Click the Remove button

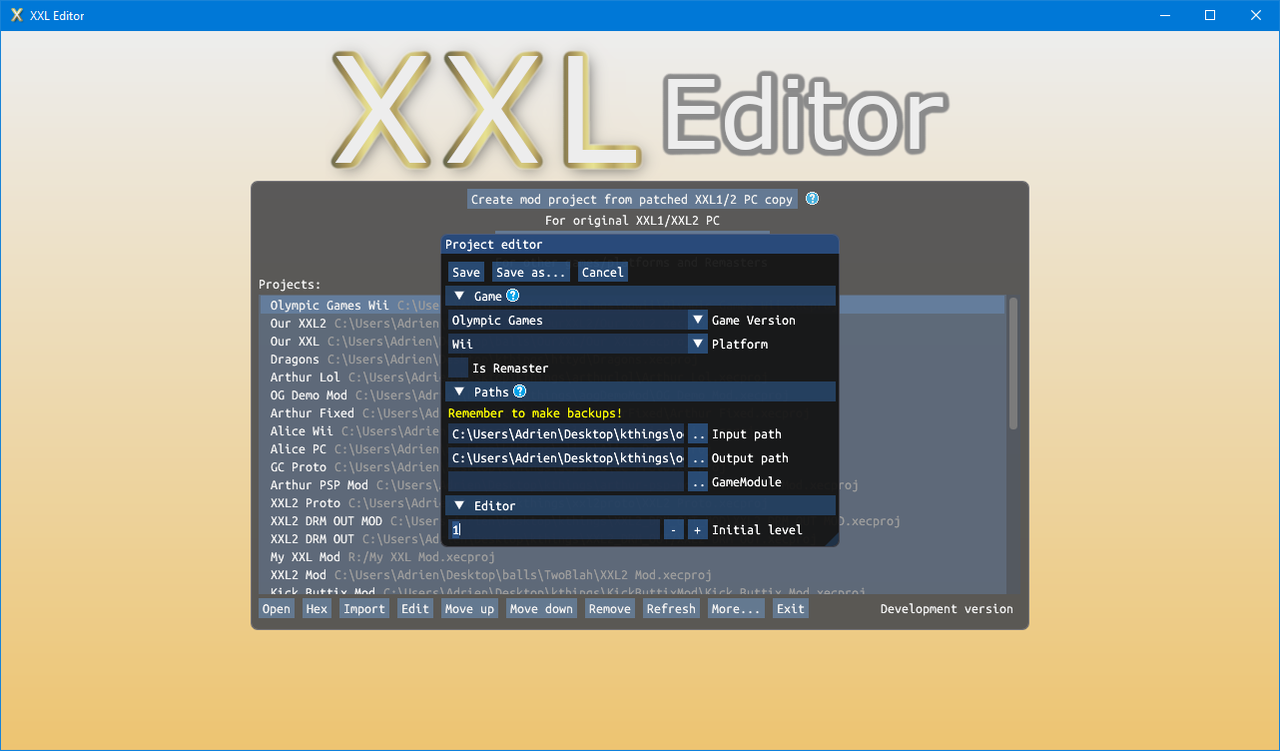point(610,608)
